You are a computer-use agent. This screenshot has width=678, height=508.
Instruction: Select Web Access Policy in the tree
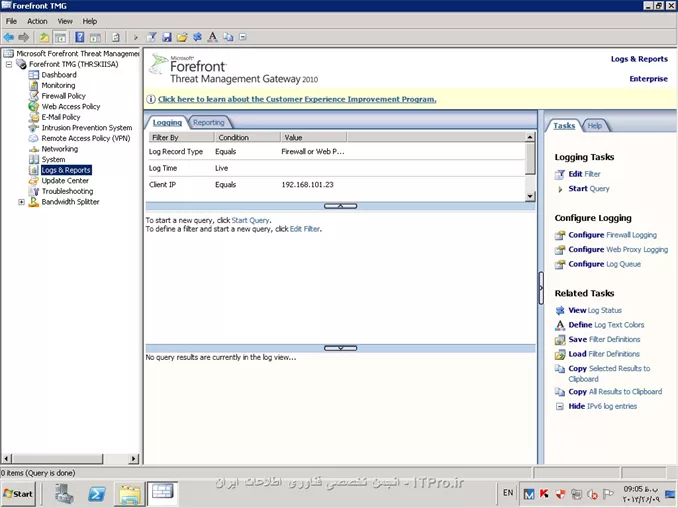(71, 107)
